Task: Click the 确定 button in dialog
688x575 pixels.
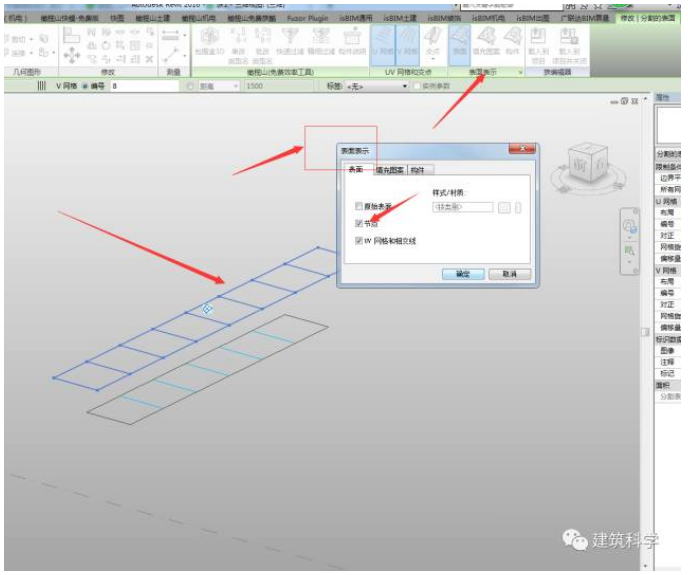Action: [x=463, y=274]
